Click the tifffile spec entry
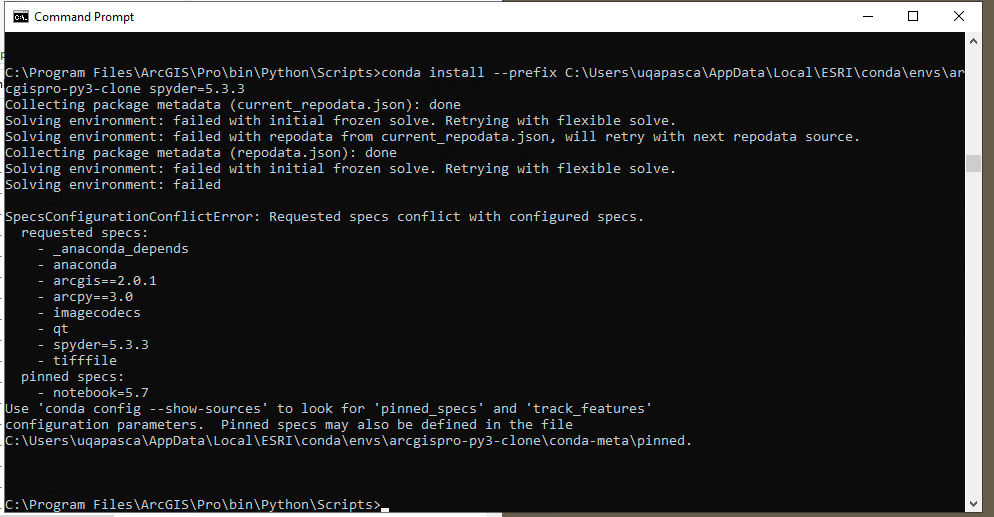Screen dimensions: 994x517 tap(85, 361)
